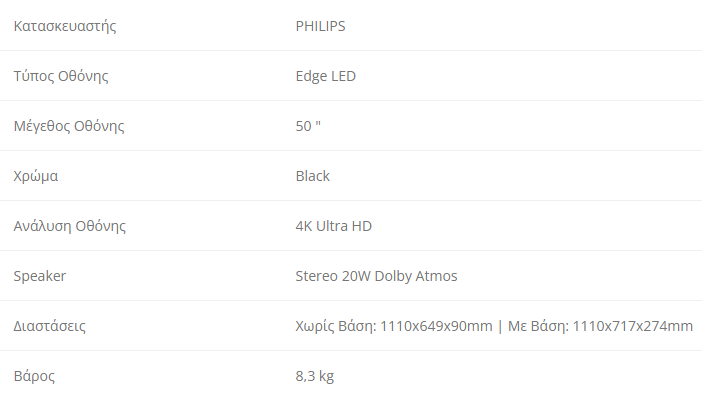
Task: Click the Διαστάσεις row label
Action: coord(49,326)
